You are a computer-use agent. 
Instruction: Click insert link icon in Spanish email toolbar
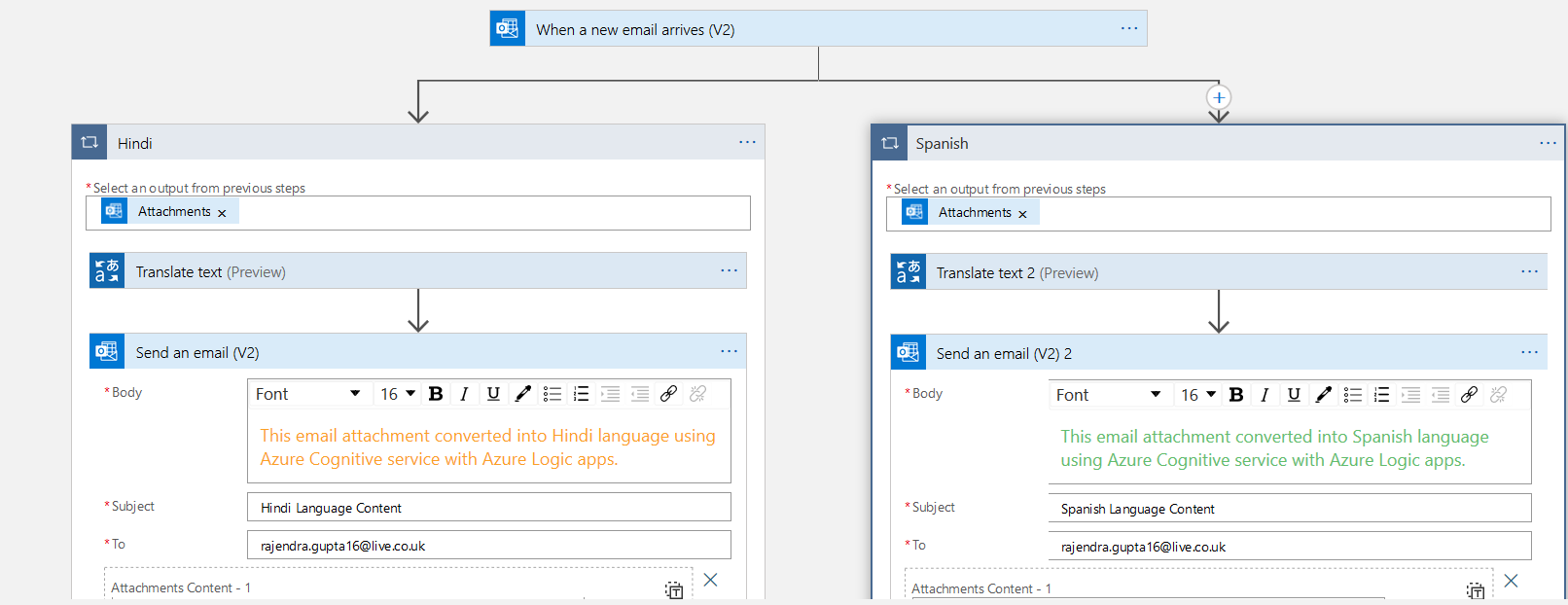point(1469,395)
